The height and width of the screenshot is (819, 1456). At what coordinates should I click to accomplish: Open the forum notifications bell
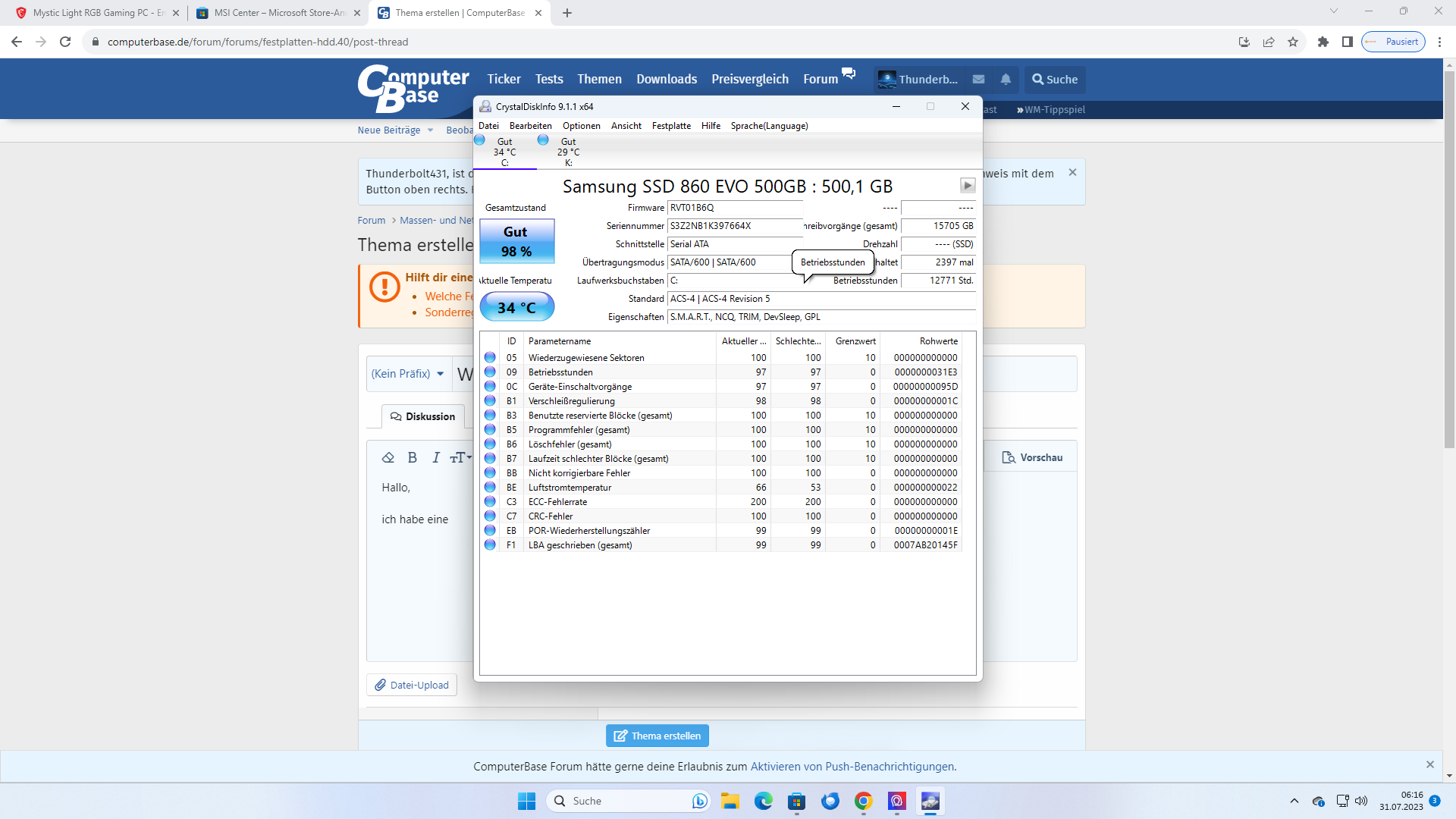click(x=1006, y=80)
